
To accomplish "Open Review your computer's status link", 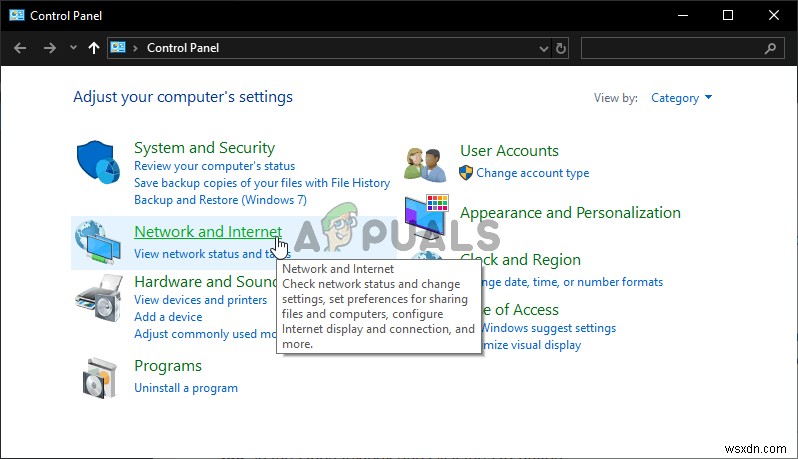I will click(x=214, y=166).
